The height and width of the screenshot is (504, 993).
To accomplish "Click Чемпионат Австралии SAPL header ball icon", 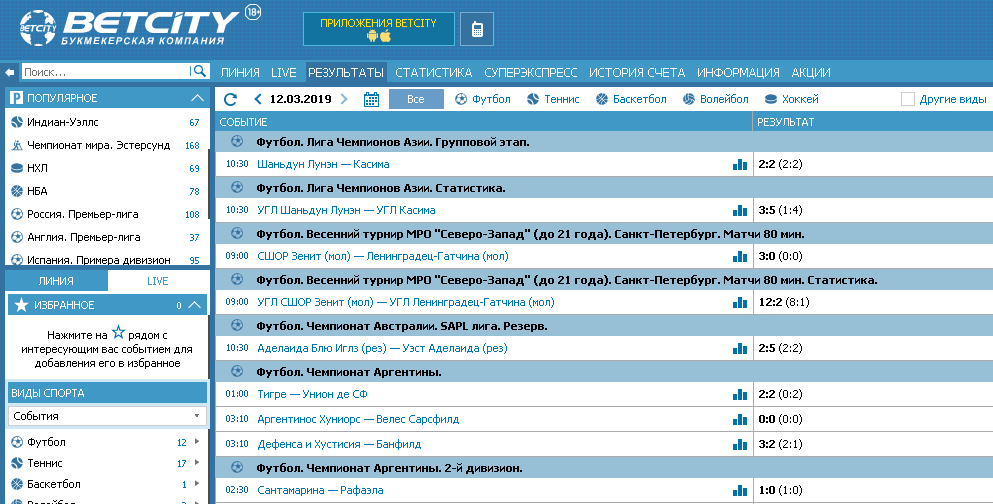I will 237,325.
